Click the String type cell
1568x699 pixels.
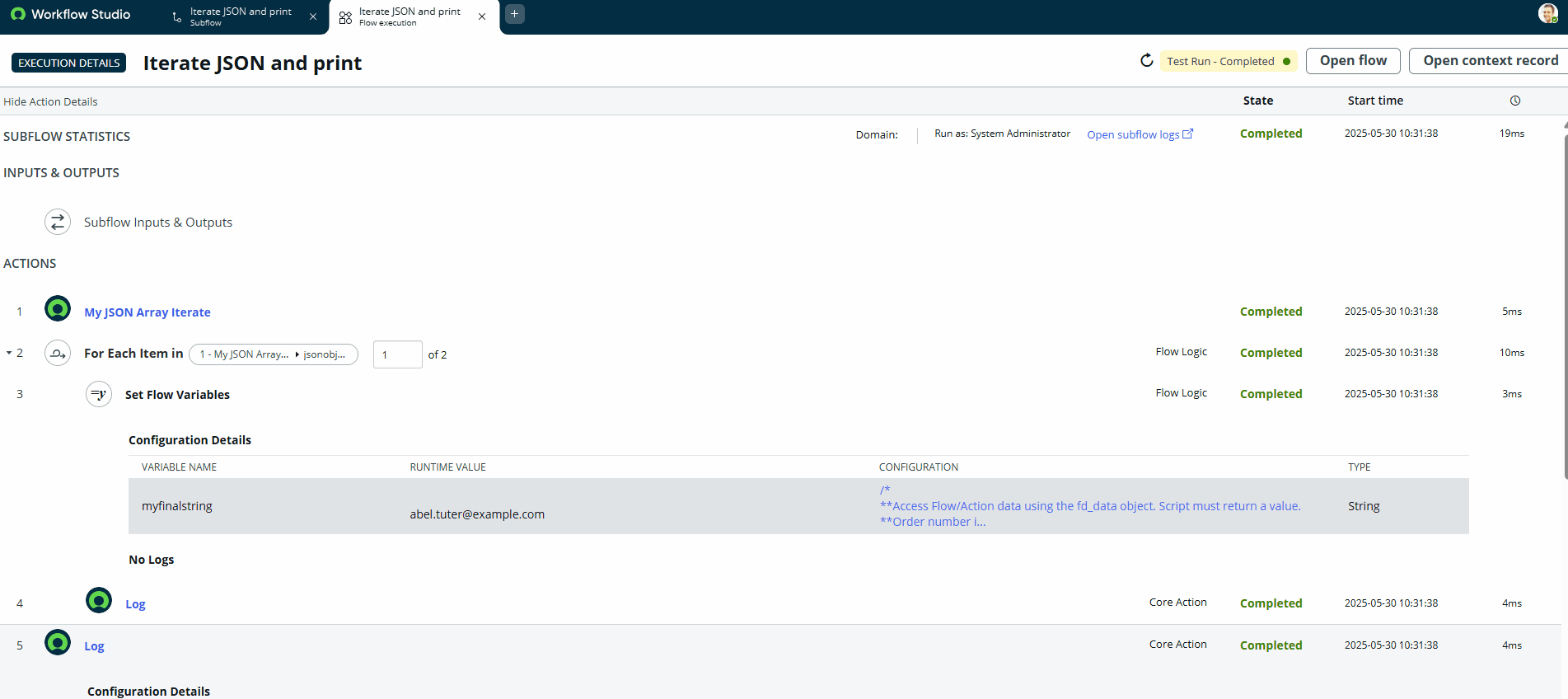1364,506
